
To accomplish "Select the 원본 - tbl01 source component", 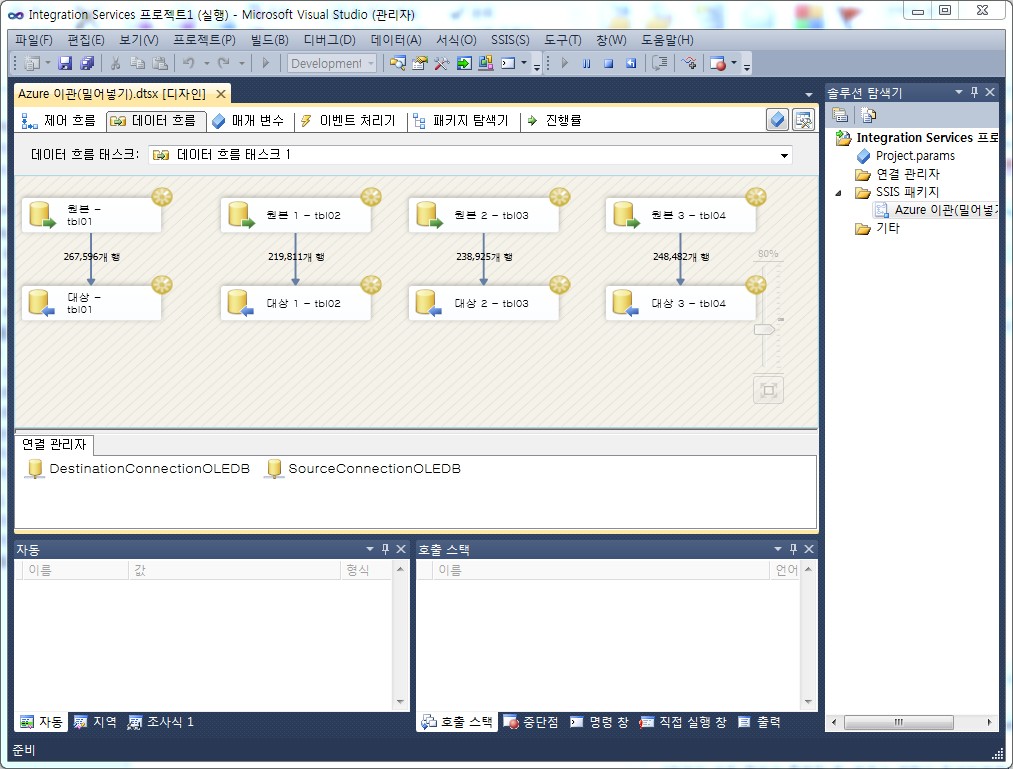I will click(92, 215).
